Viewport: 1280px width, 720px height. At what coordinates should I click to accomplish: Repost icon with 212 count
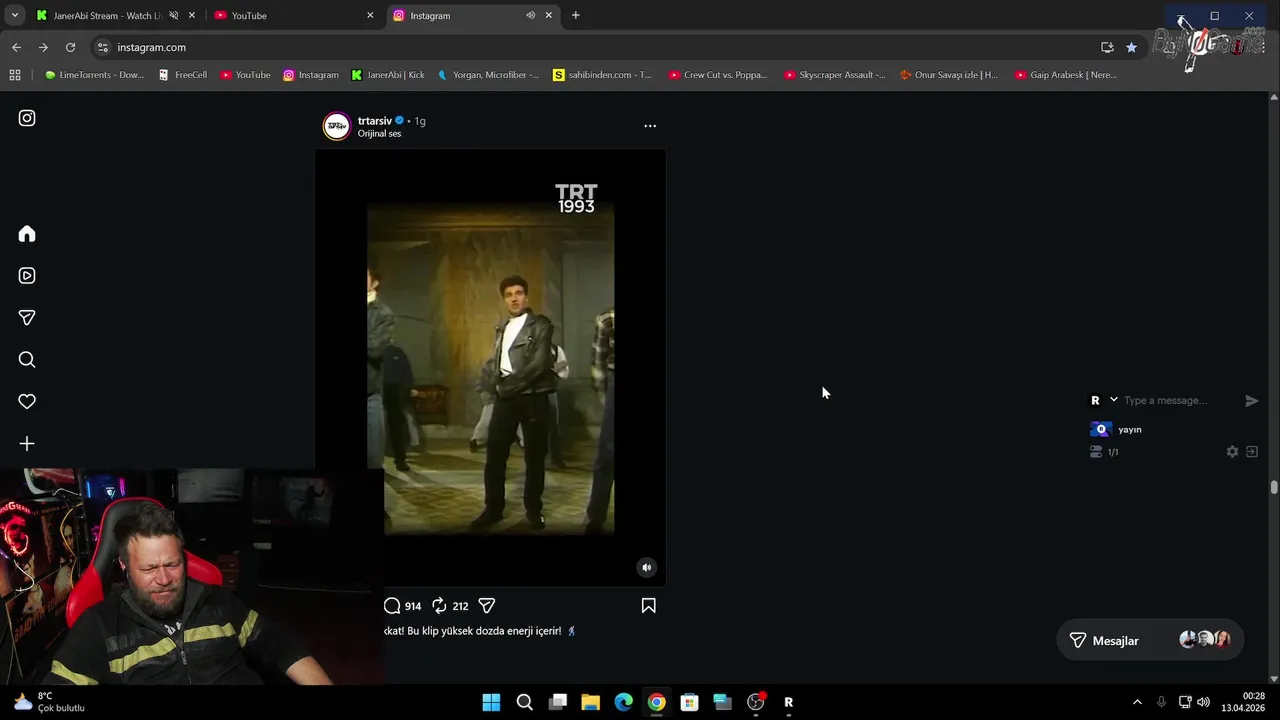[439, 606]
